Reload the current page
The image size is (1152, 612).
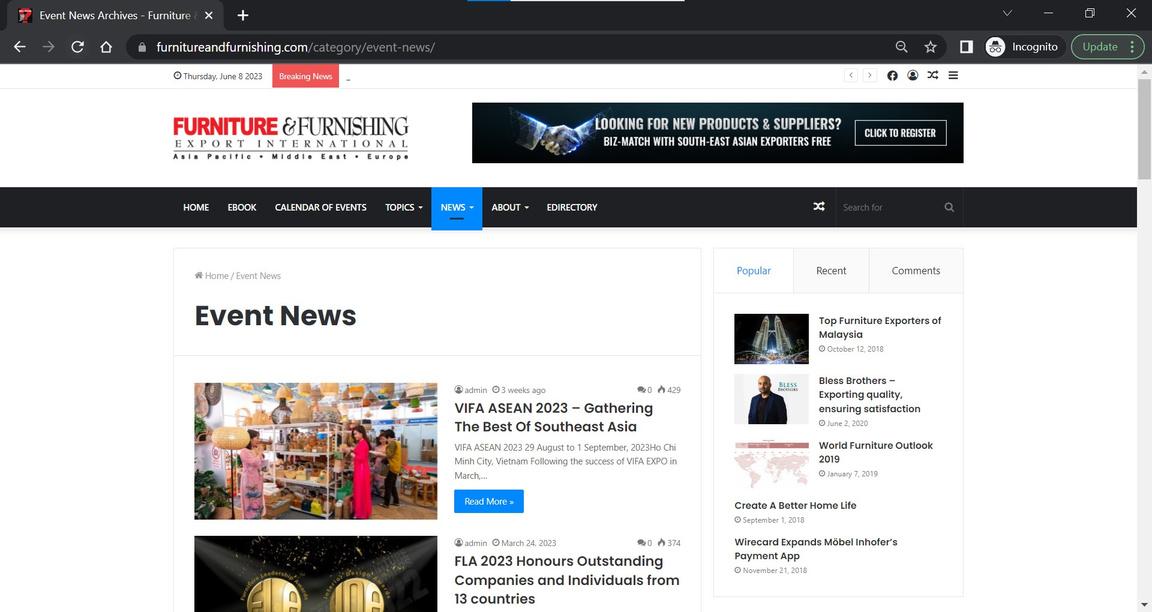click(x=77, y=47)
